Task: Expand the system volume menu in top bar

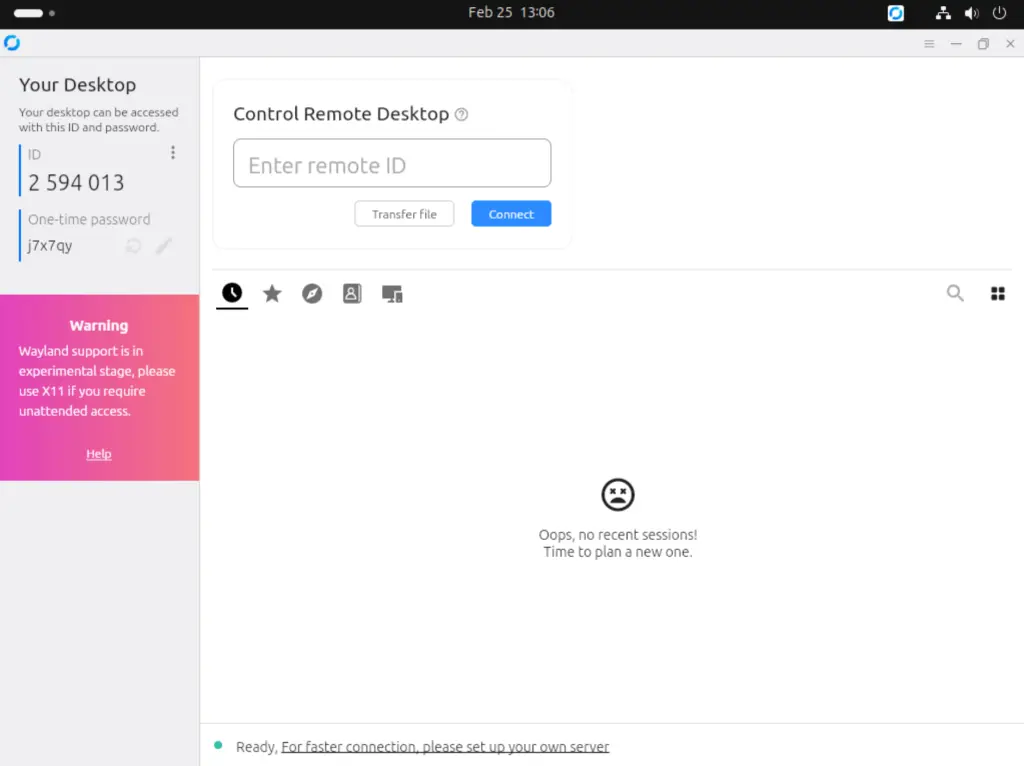Action: (x=971, y=13)
